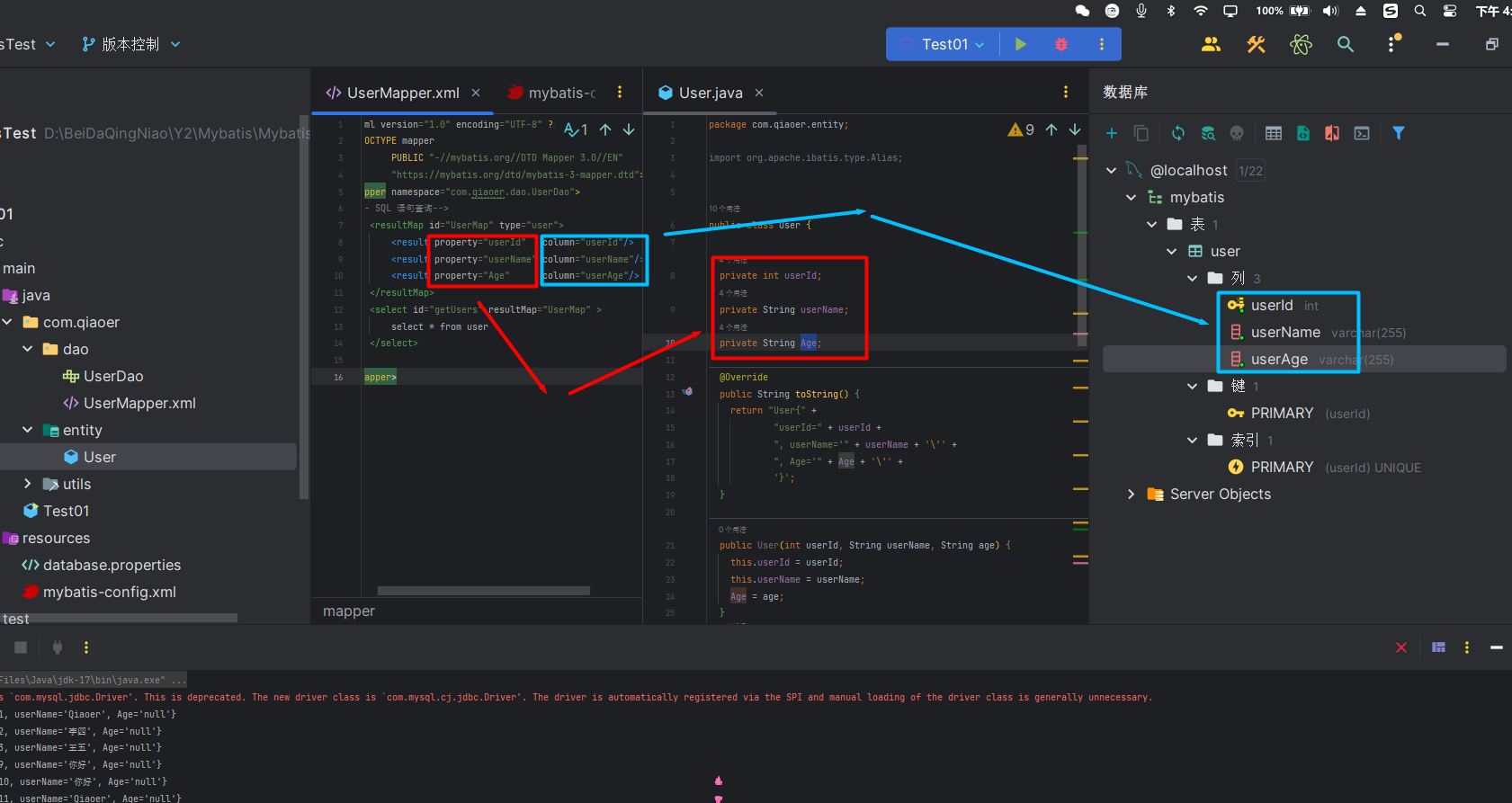Screen dimensions: 1512x803
Task: Expand the utils package
Action: coord(28,484)
